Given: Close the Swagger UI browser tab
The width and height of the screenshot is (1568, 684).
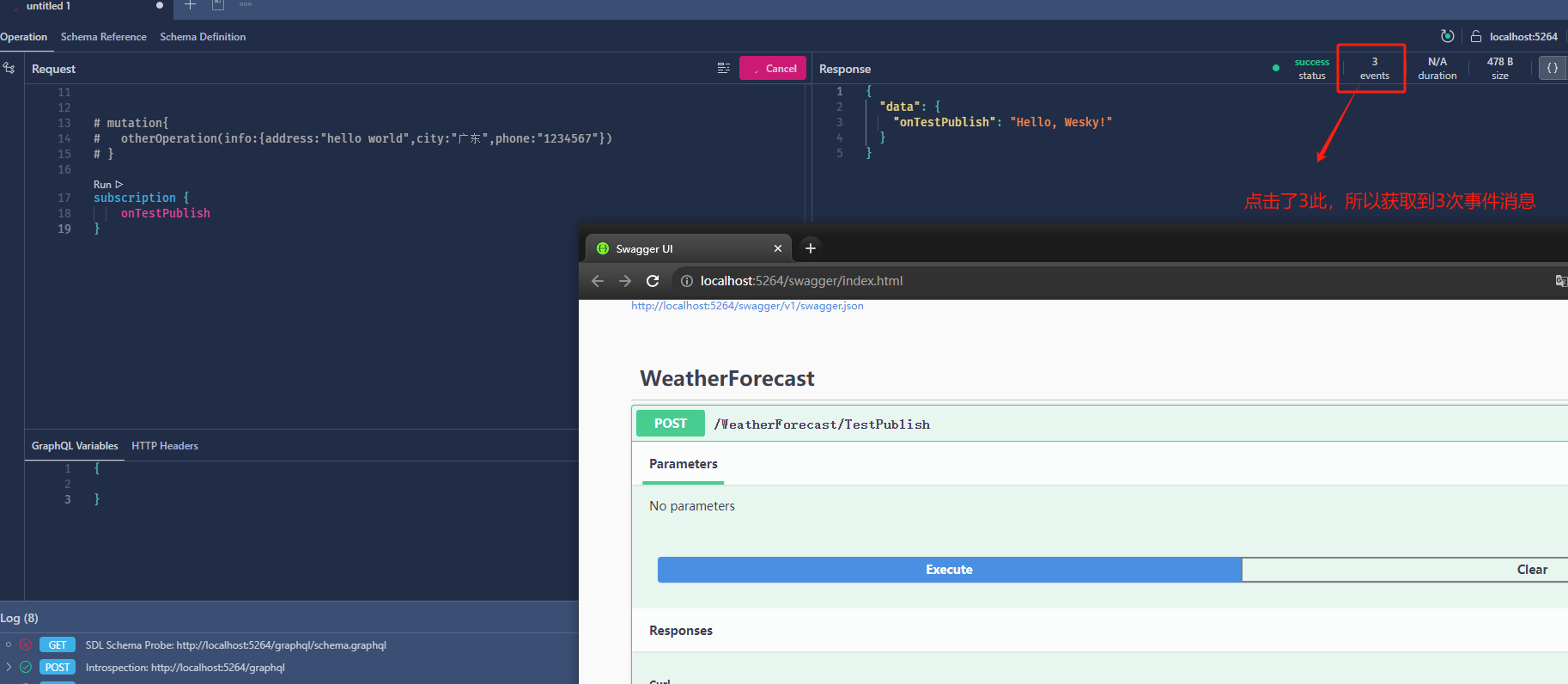Looking at the screenshot, I should click(x=778, y=248).
